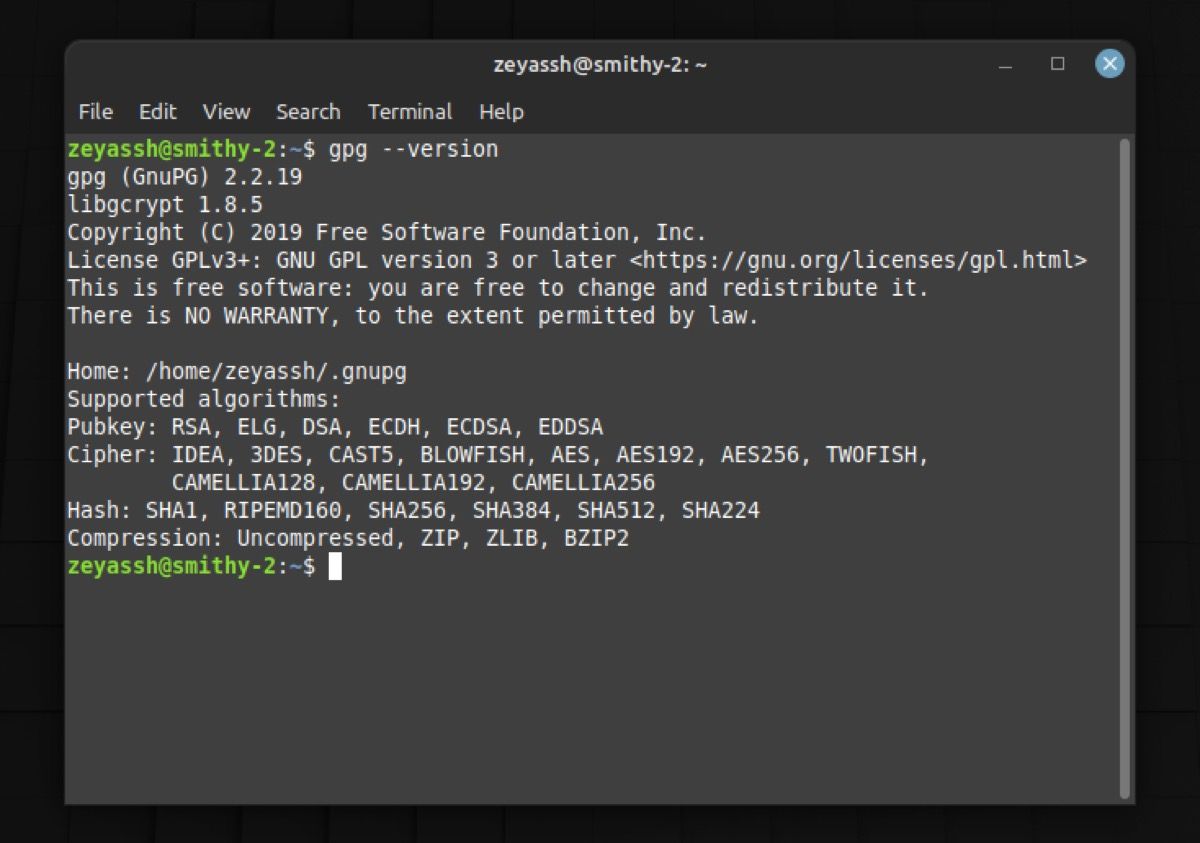The height and width of the screenshot is (843, 1200).
Task: Click the word BZIP2 in Compression line
Action: pos(596,539)
